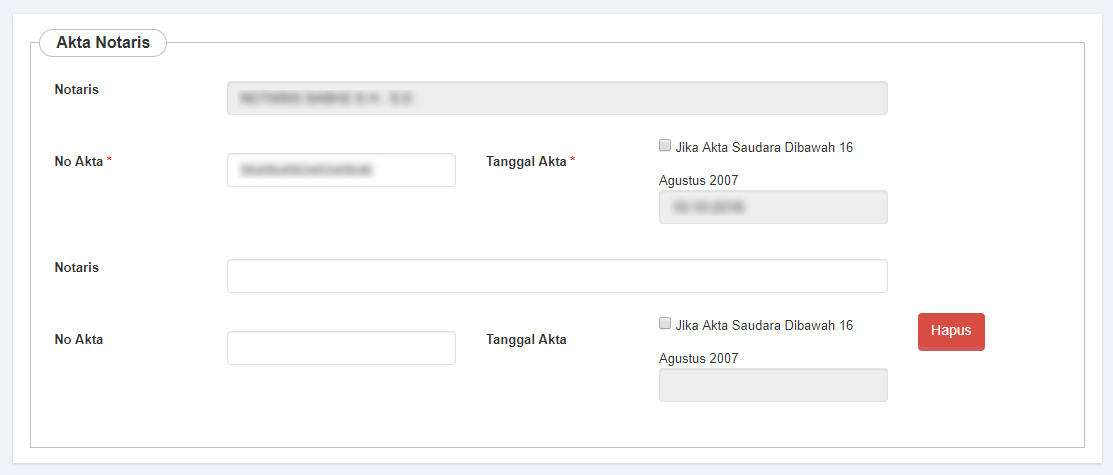Click the red Hapus button

click(951, 331)
